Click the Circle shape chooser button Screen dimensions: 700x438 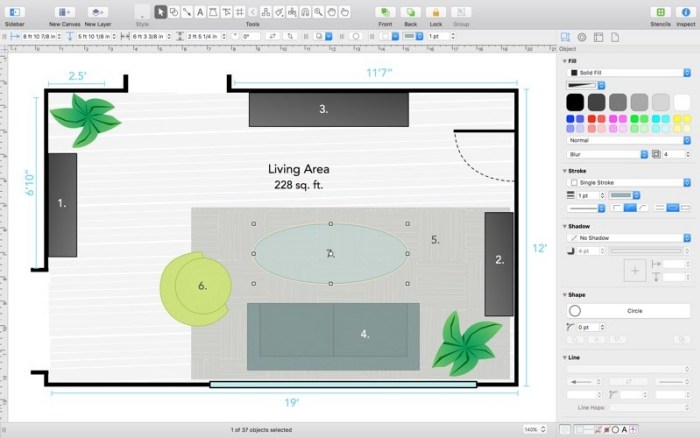tap(629, 311)
